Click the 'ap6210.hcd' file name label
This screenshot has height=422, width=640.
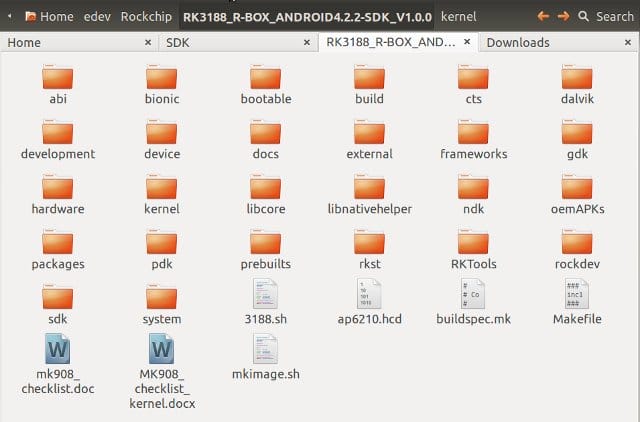369,319
